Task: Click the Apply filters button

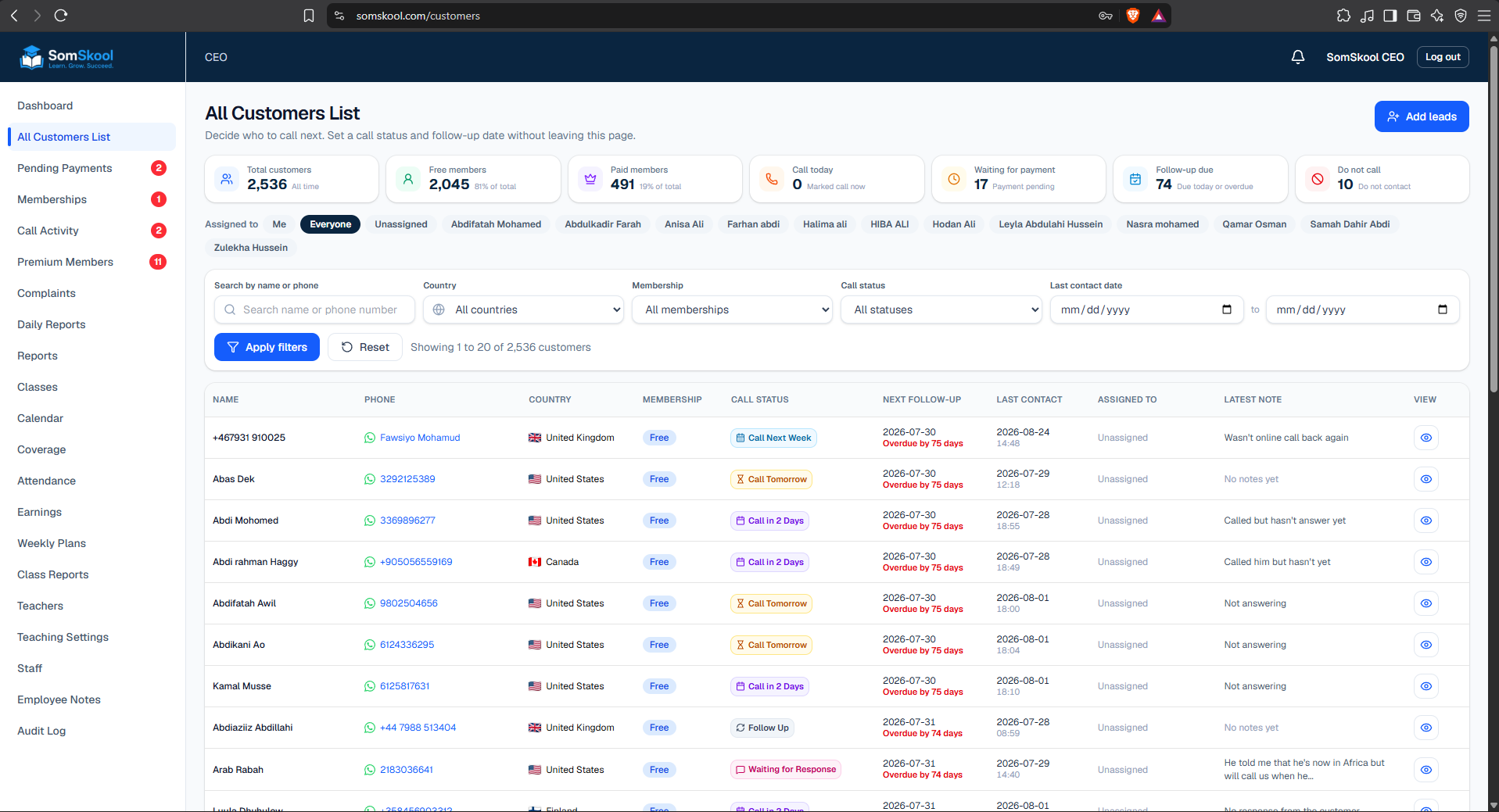Action: coord(267,347)
